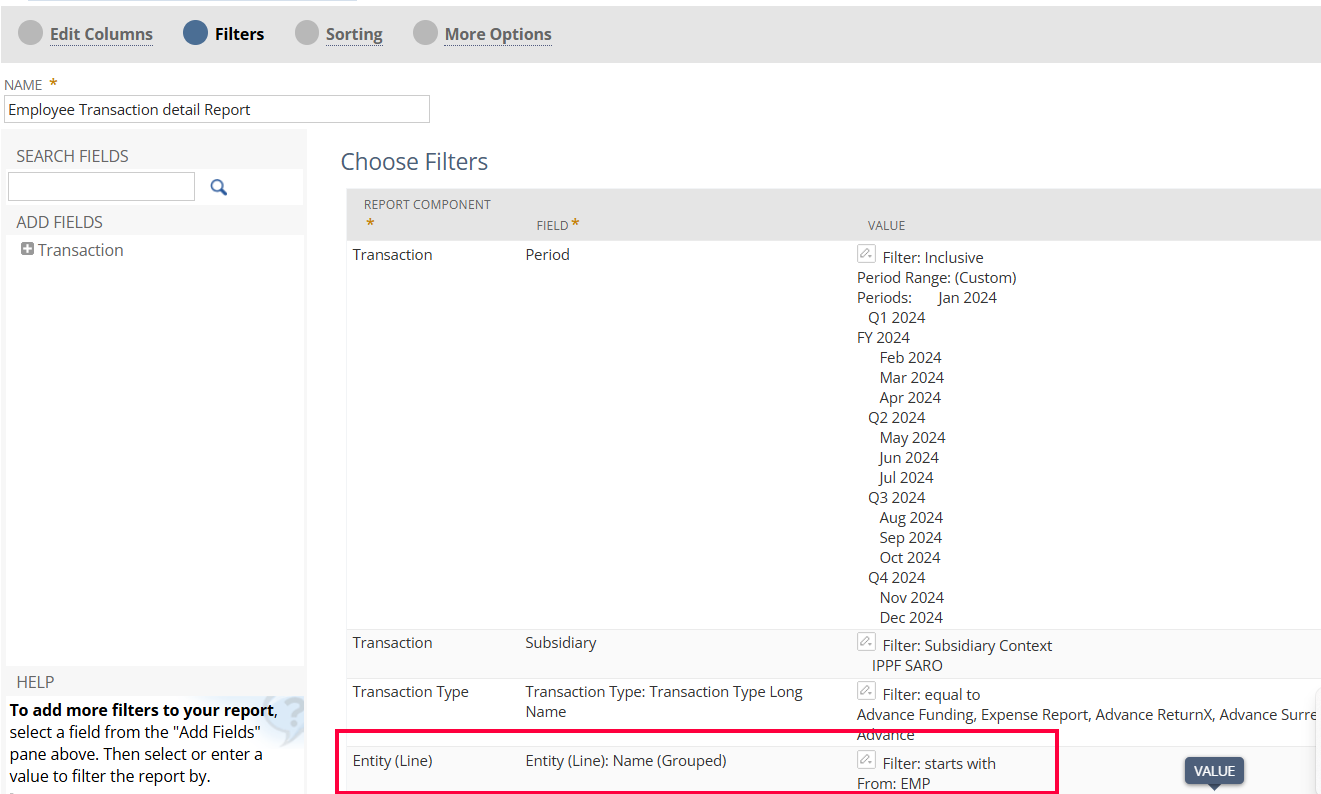Expand the Transaction node with plus icon
This screenshot has width=1321, height=794.
27,249
